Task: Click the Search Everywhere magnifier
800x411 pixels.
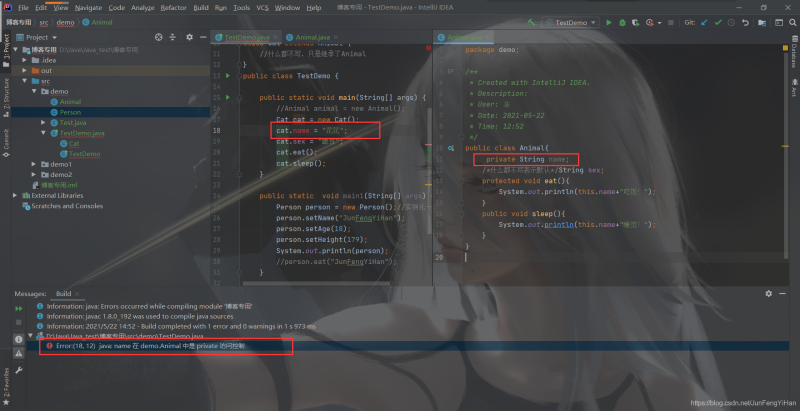Action: point(792,22)
